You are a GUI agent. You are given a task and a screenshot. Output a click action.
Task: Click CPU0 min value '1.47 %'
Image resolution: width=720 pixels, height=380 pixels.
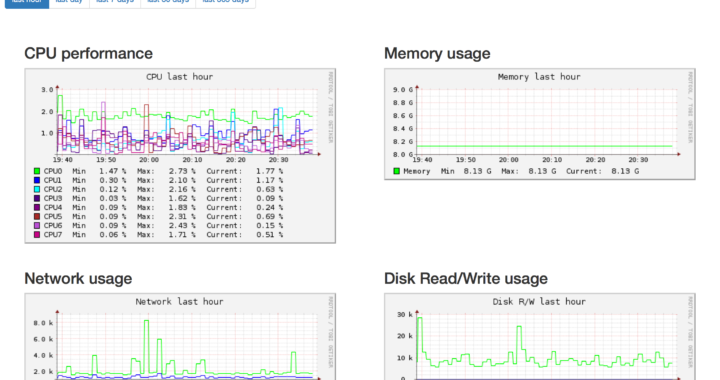tap(112, 171)
